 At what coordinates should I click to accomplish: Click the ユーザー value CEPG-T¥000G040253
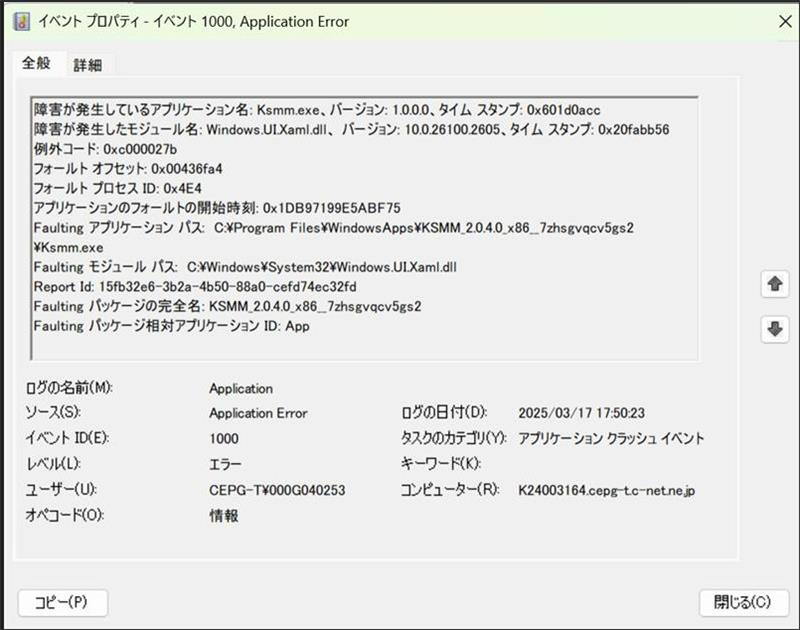[277, 490]
